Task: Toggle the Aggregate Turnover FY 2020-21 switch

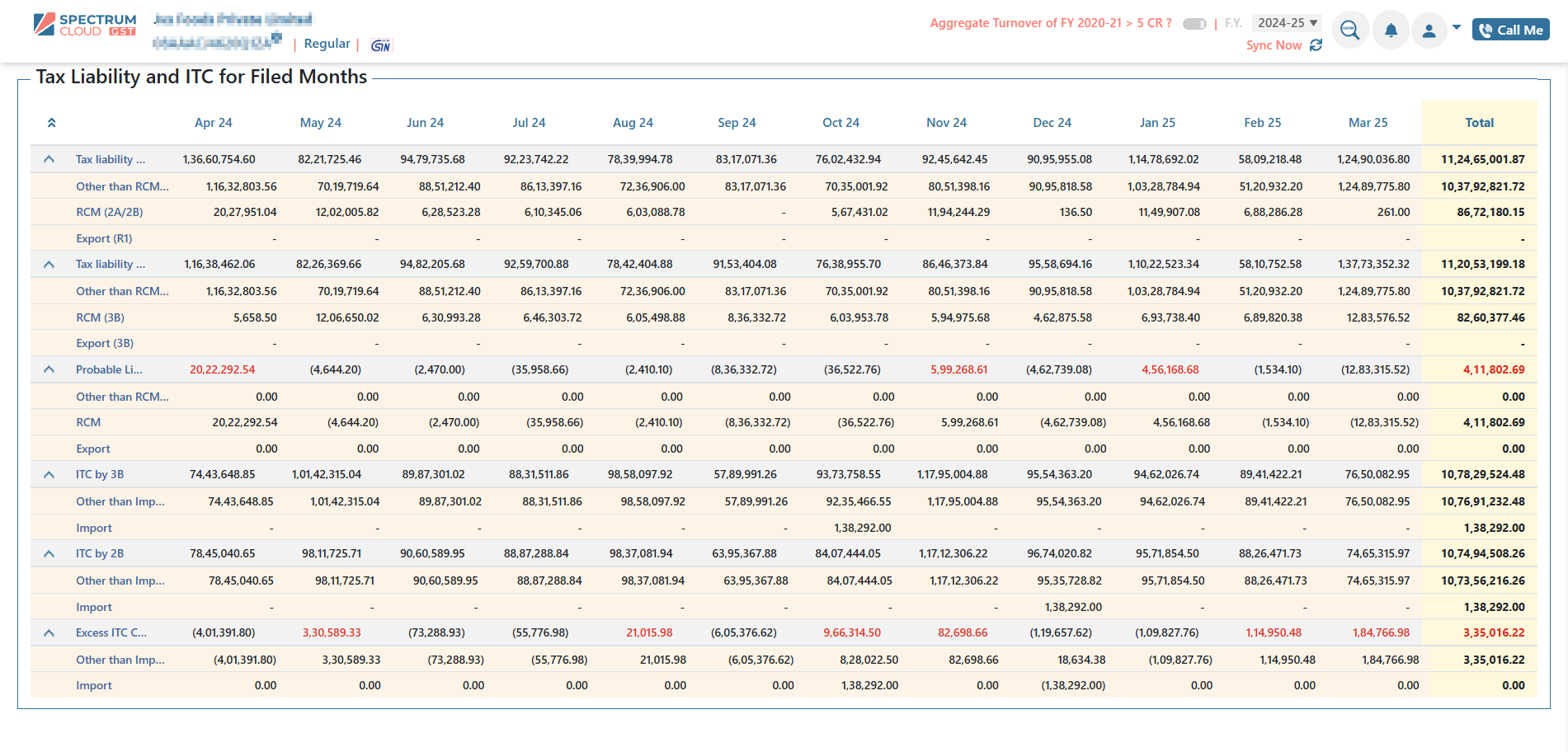Action: pyautogui.click(x=1194, y=24)
